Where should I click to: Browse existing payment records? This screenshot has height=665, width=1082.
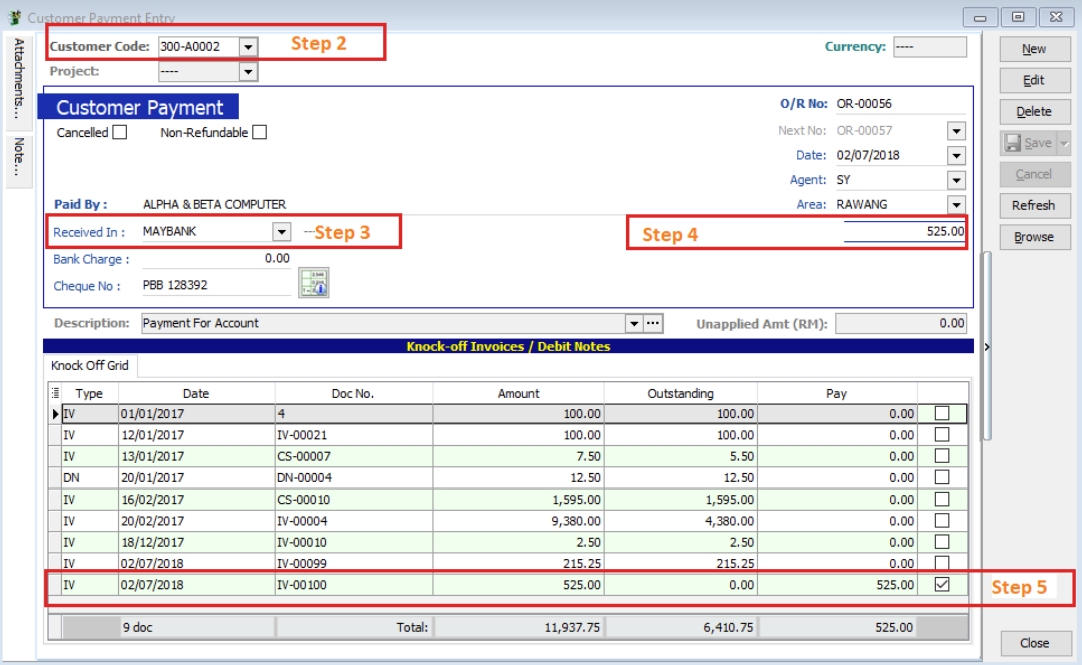[1034, 238]
